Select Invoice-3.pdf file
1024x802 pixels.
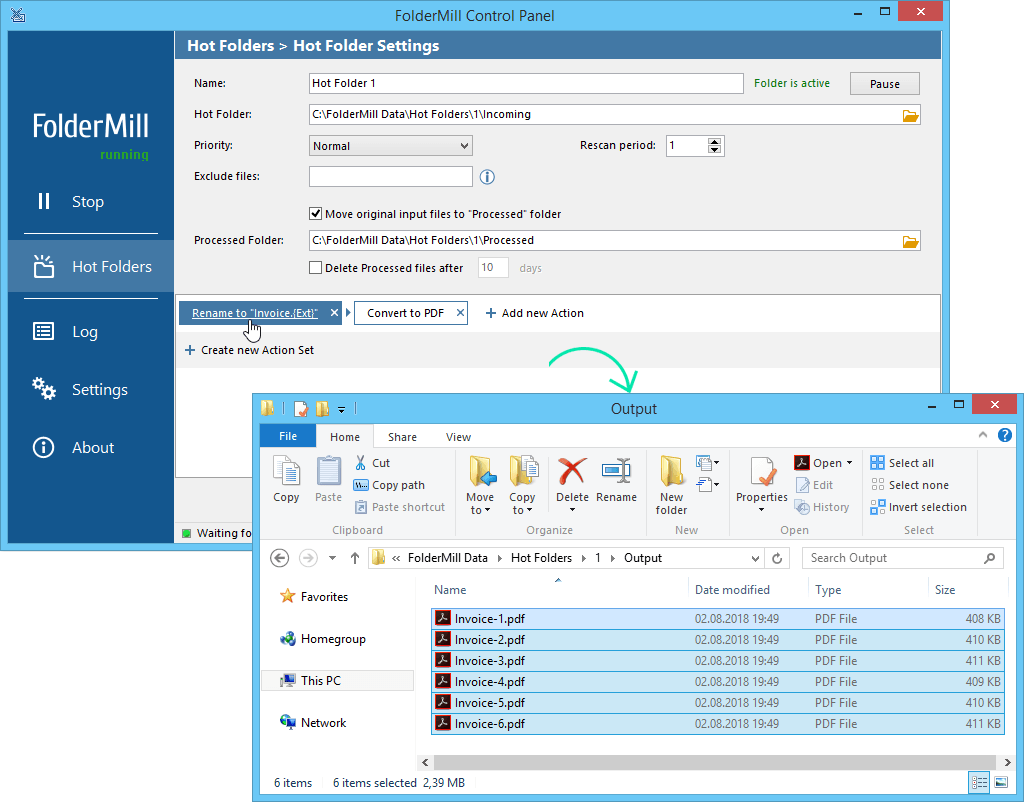[x=718, y=661]
